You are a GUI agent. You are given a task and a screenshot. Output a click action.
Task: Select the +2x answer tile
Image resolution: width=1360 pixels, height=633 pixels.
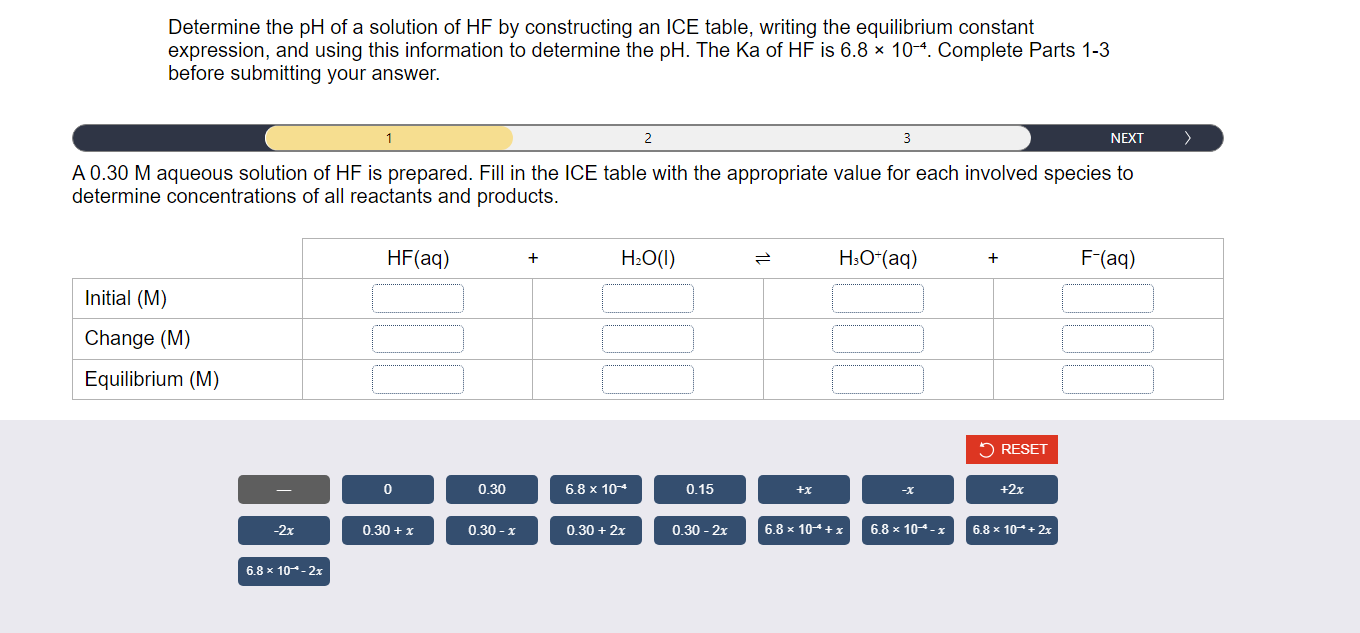pos(1012,489)
